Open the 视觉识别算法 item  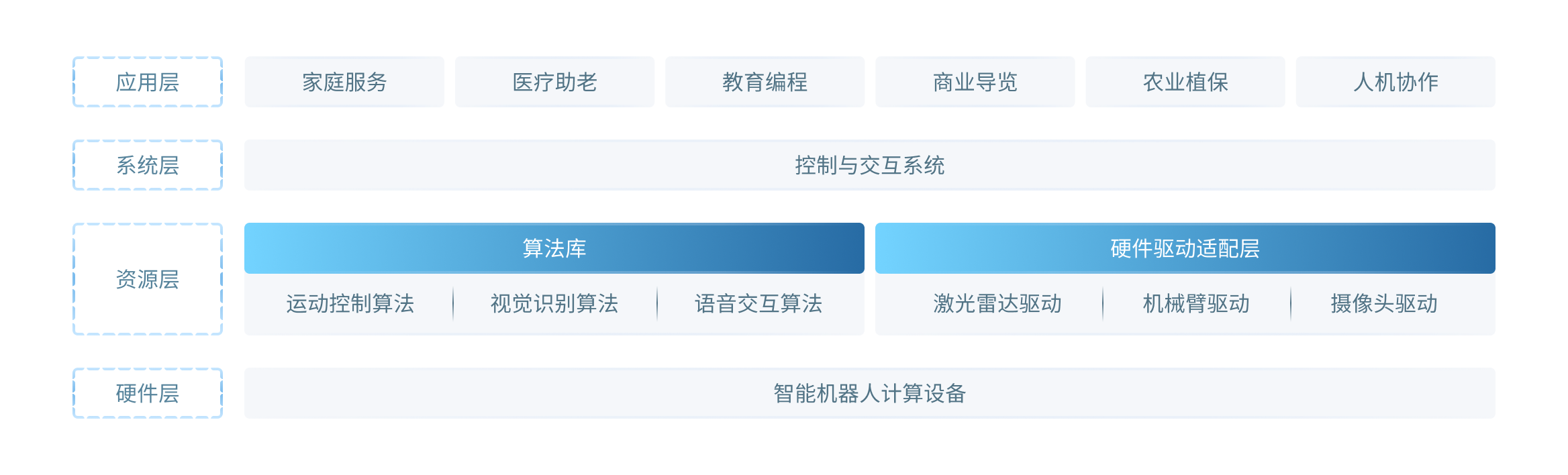554,304
